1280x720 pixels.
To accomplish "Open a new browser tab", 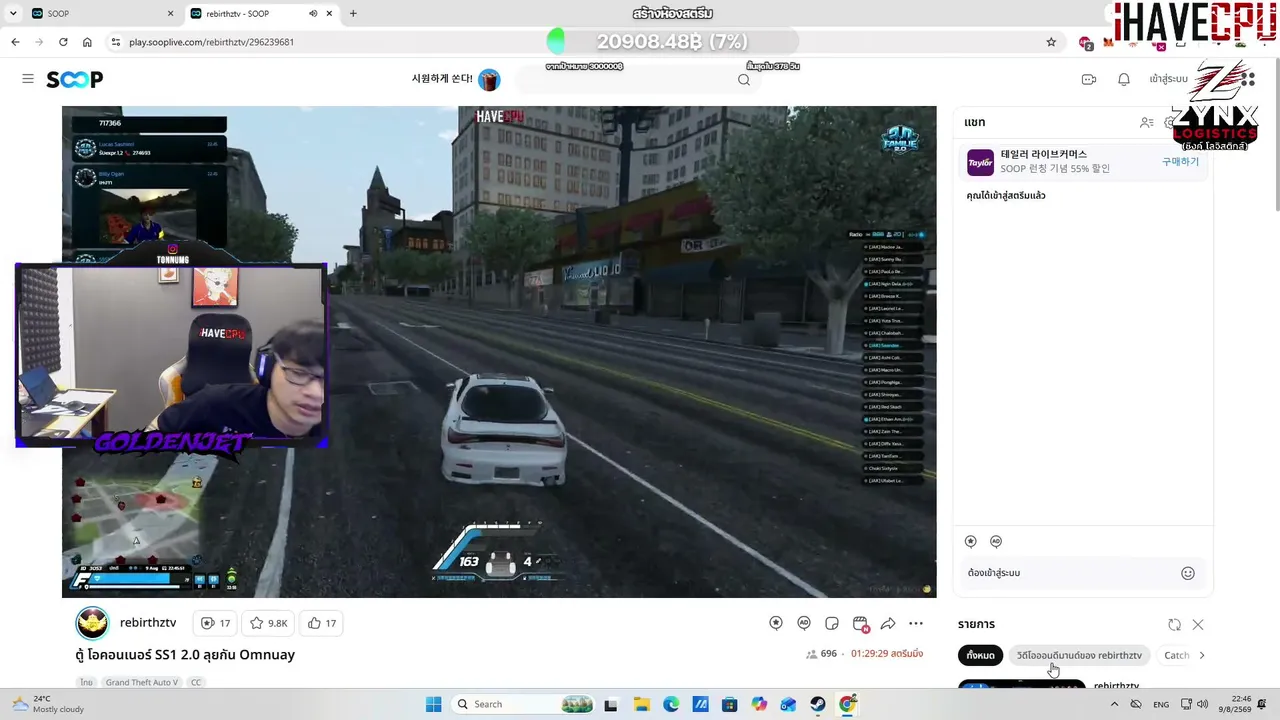I will 353,14.
